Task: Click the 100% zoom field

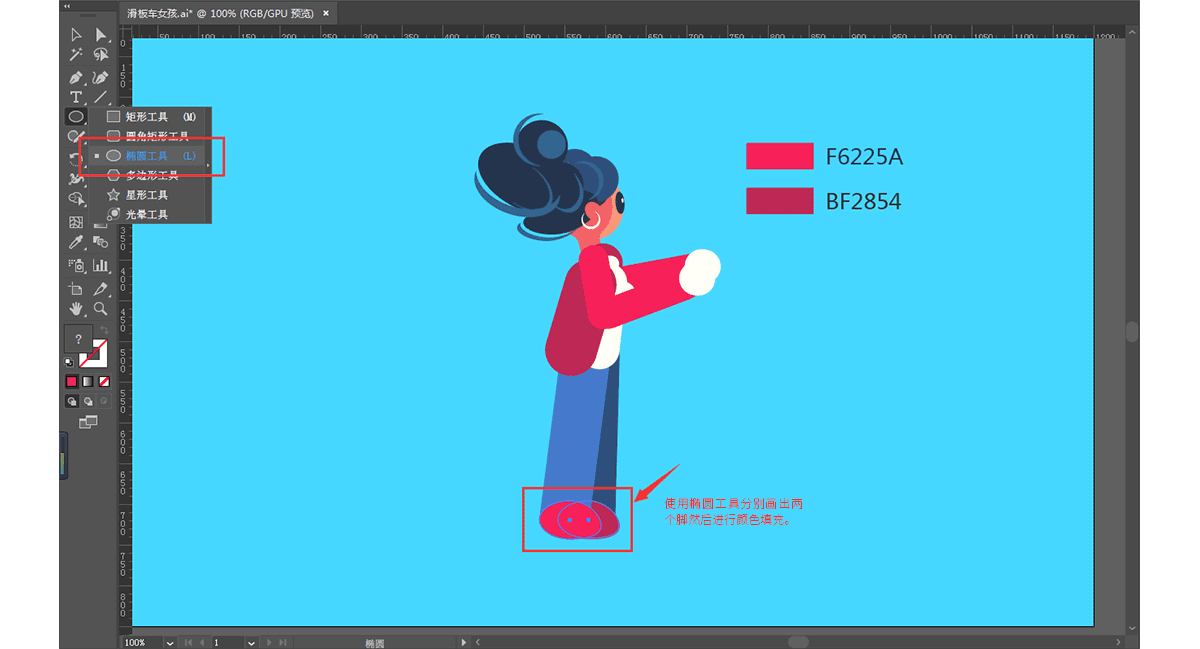Action: coord(142,642)
